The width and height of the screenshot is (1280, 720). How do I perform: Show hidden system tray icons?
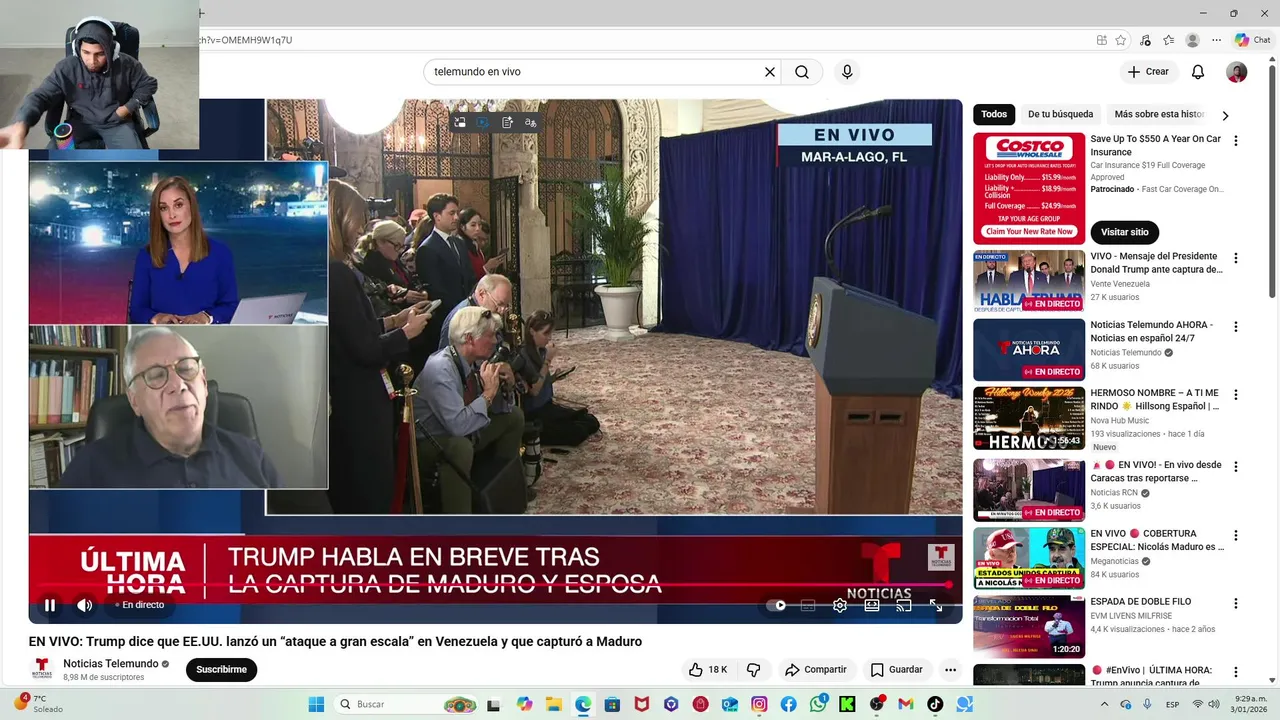tap(1104, 704)
